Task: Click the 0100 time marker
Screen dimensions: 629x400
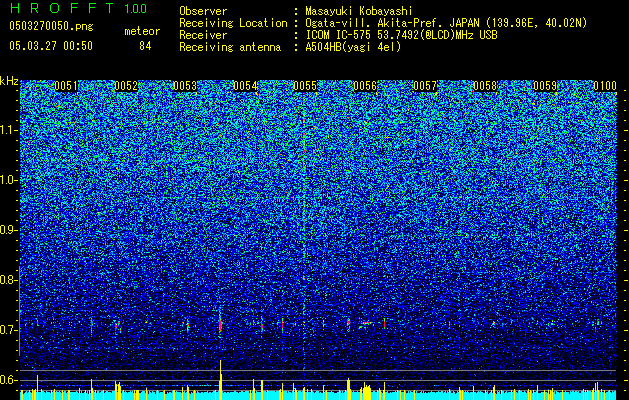Action: (605, 86)
